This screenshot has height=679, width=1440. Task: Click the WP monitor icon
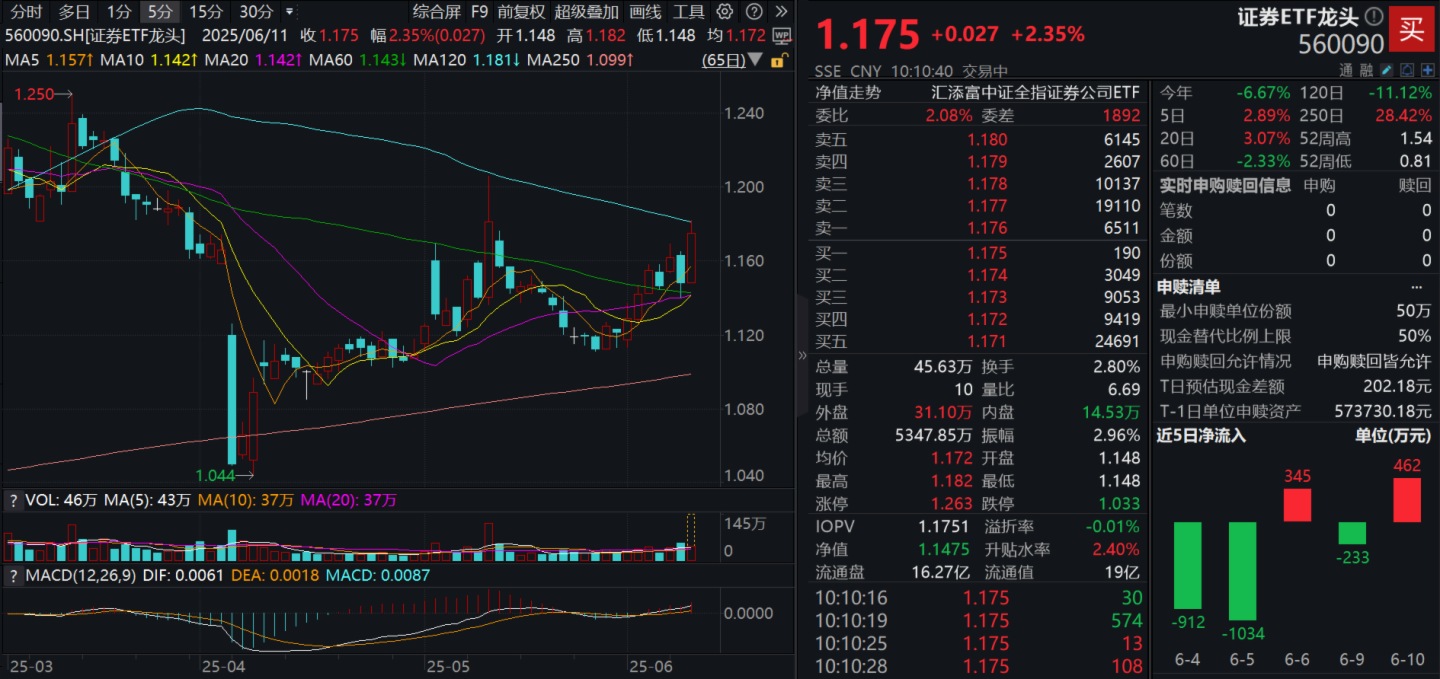pos(781,35)
